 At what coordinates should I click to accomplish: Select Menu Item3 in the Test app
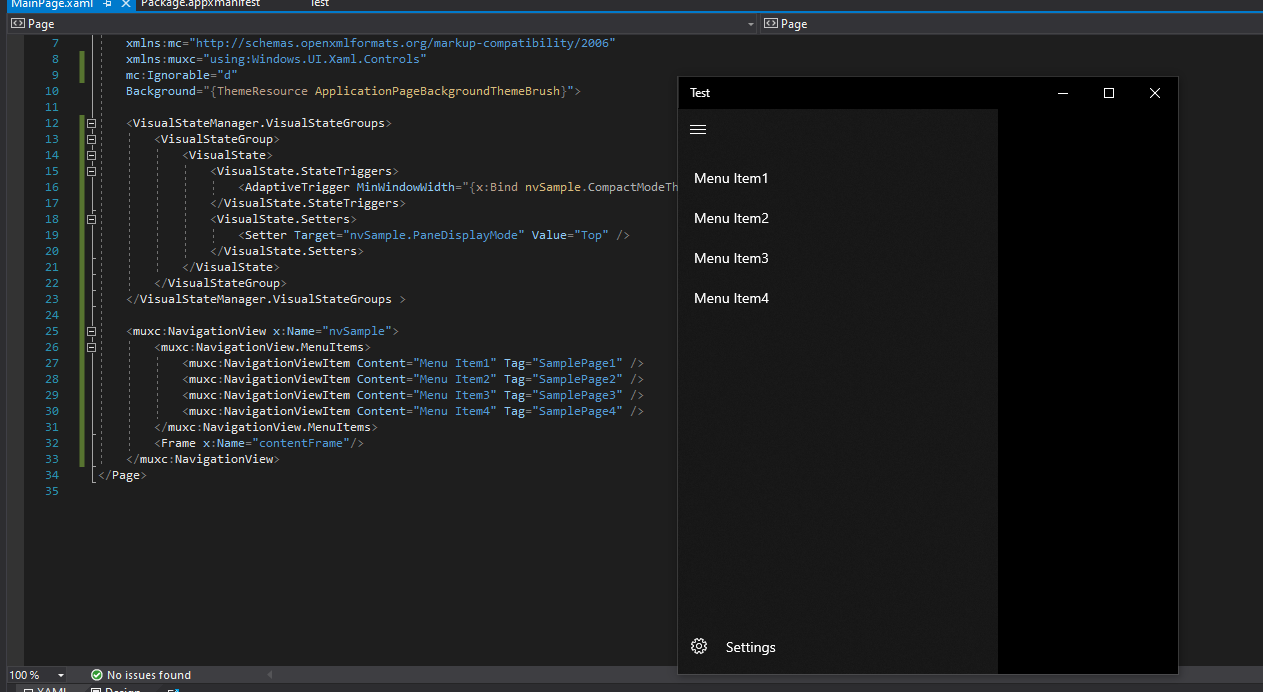pyautogui.click(x=731, y=258)
